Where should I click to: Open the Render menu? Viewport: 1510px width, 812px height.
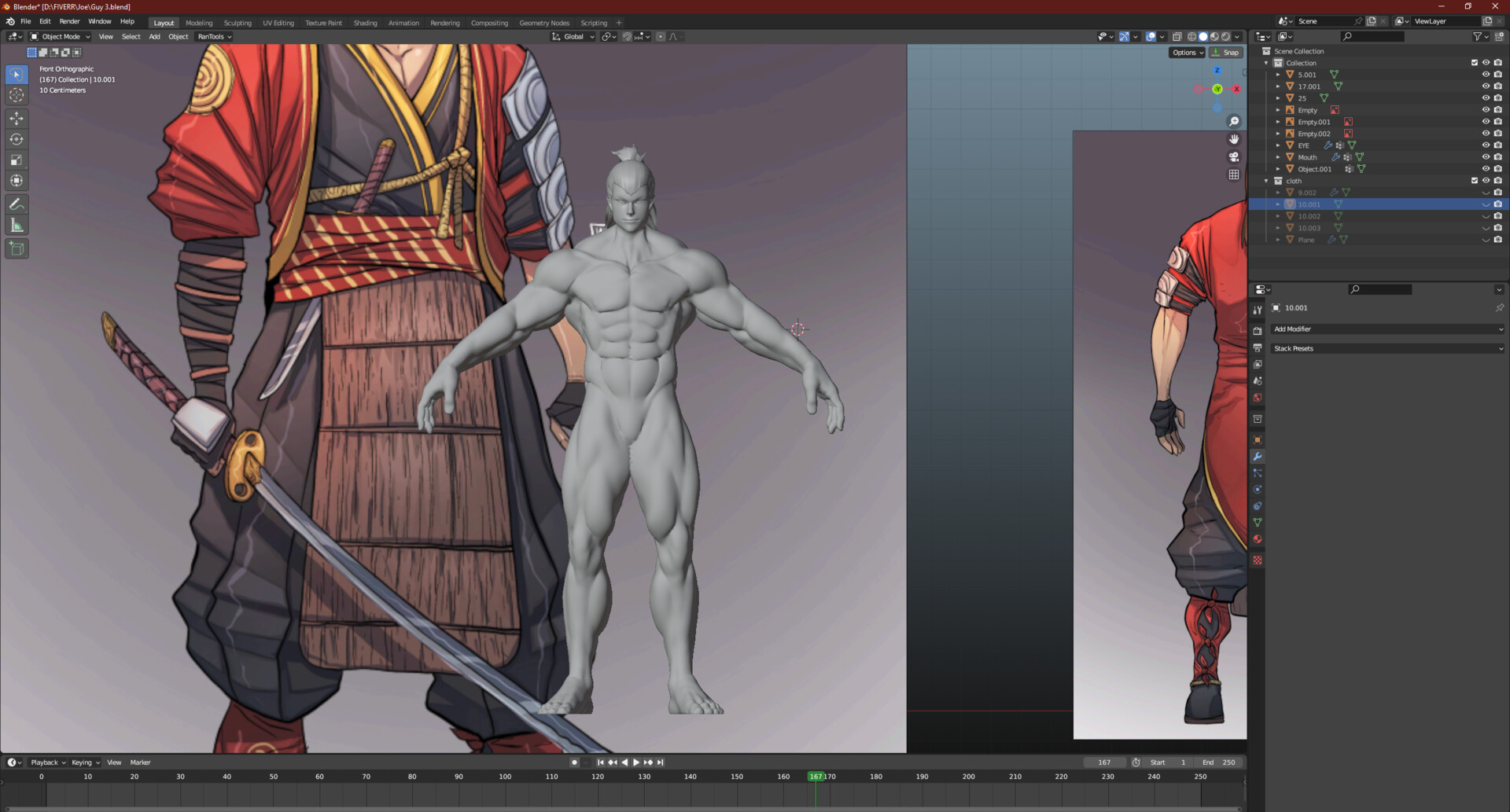70,21
